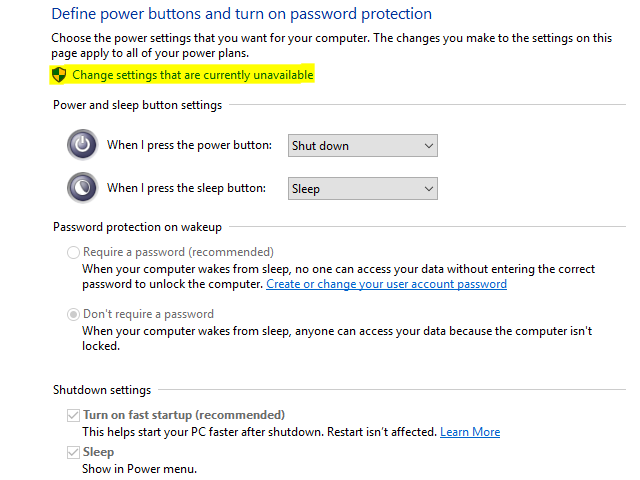The height and width of the screenshot is (480, 640).
Task: Click the Power and sleep button settings header
Action: pos(137,105)
